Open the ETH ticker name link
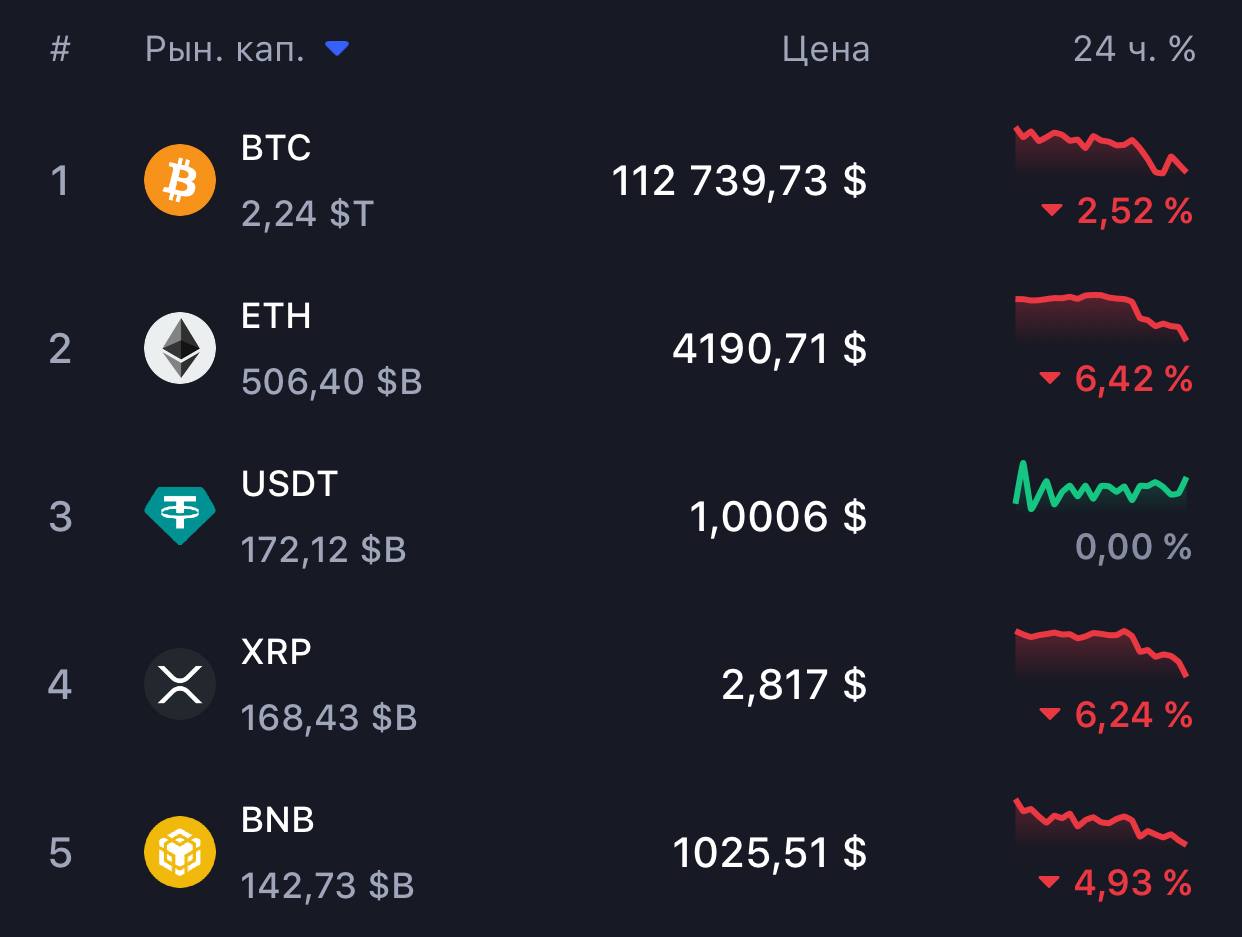Image resolution: width=1242 pixels, height=937 pixels. tap(276, 316)
